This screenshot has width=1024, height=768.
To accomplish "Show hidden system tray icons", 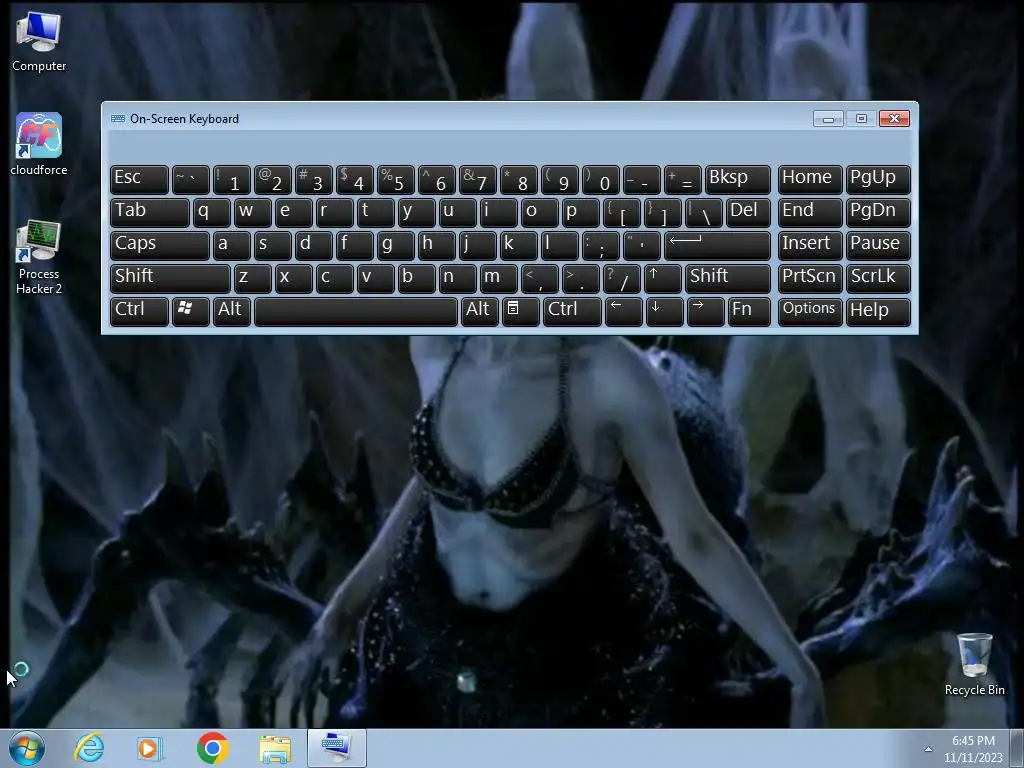I will [928, 749].
